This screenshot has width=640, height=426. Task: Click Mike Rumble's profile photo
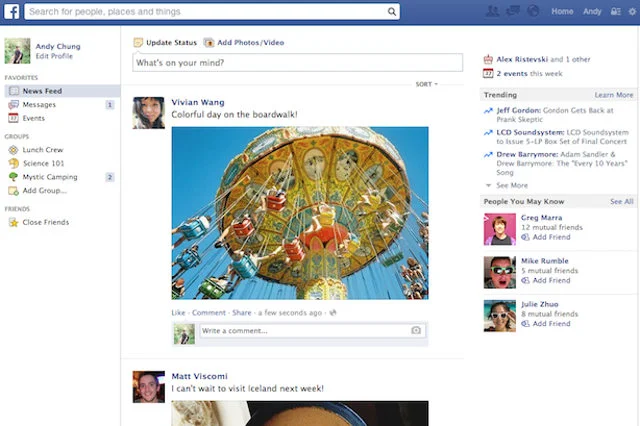click(500, 272)
